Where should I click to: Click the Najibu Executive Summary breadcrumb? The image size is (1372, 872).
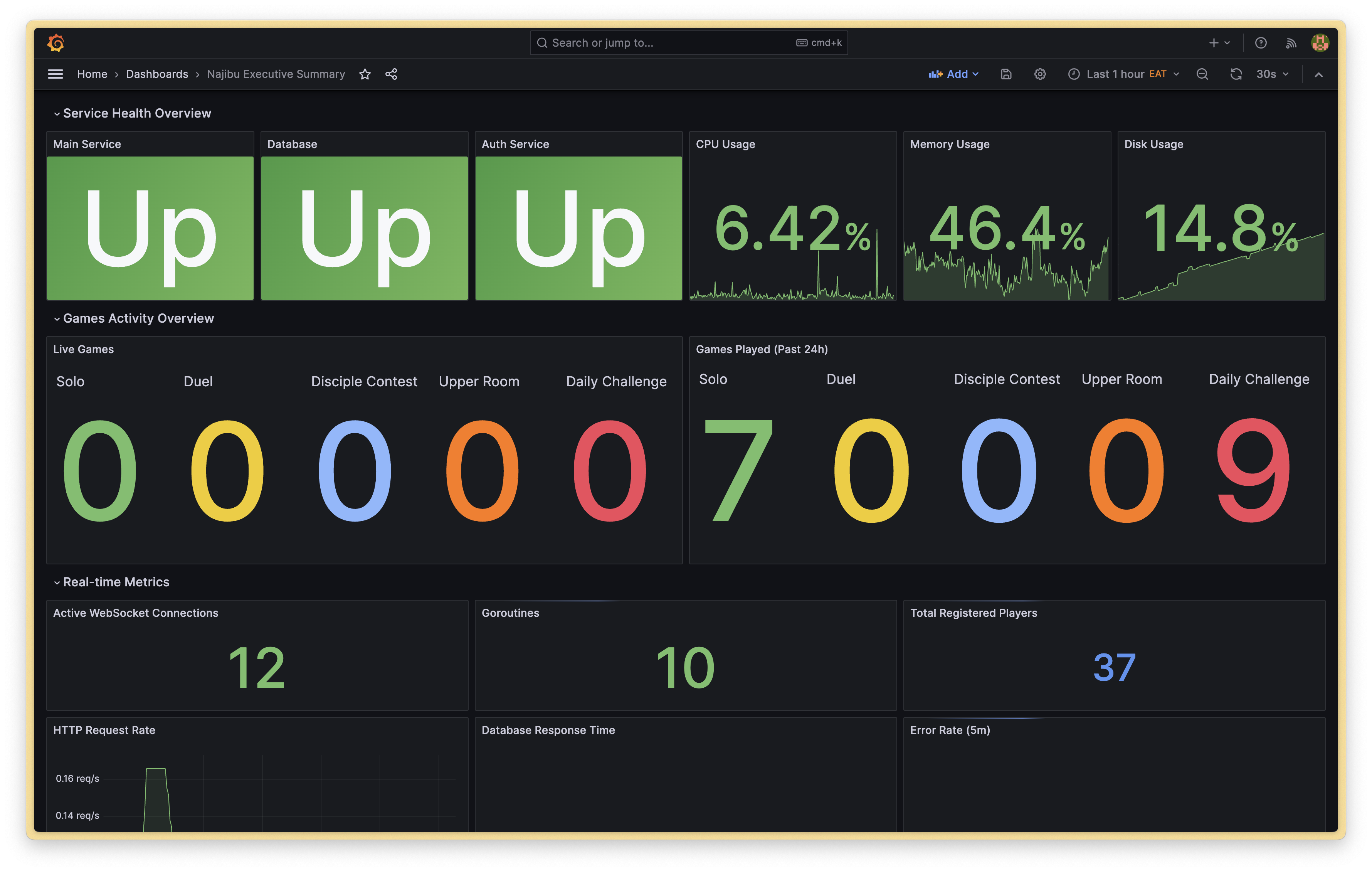(x=276, y=74)
